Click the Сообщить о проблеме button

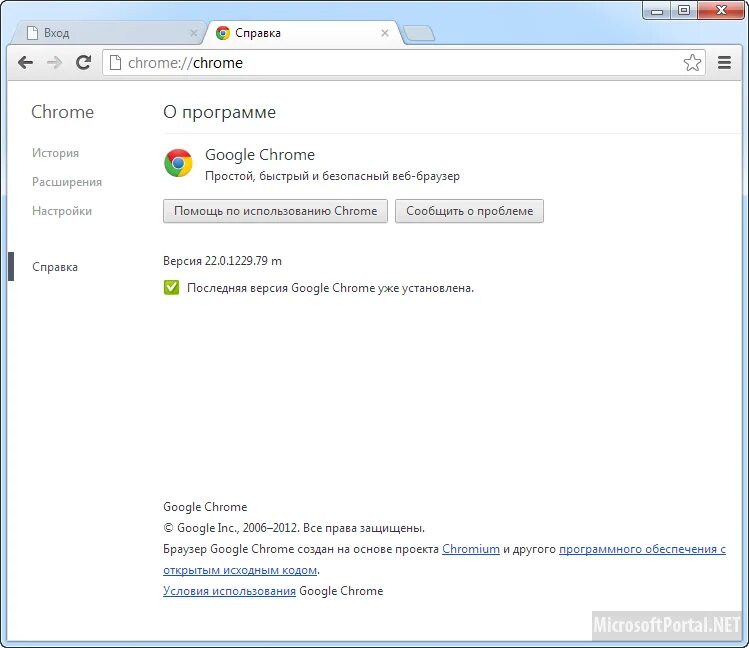click(469, 211)
